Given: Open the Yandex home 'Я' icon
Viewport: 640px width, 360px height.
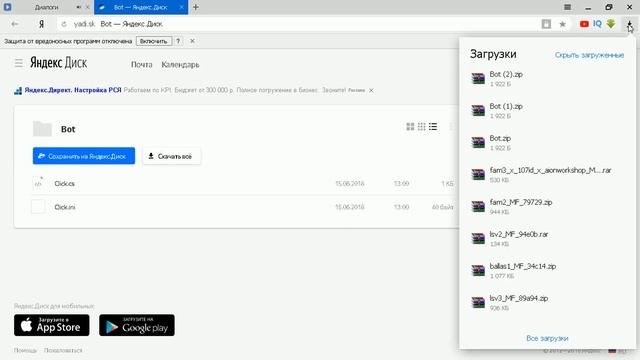Looking at the screenshot, I should coord(41,24).
